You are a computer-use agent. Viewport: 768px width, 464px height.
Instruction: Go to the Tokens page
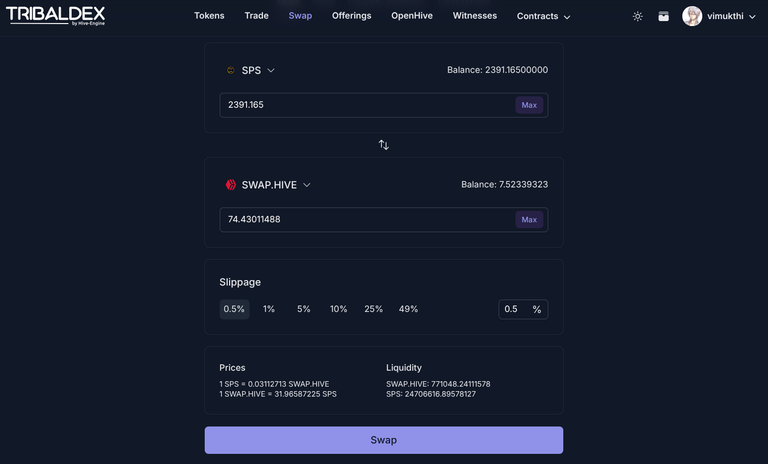point(209,16)
